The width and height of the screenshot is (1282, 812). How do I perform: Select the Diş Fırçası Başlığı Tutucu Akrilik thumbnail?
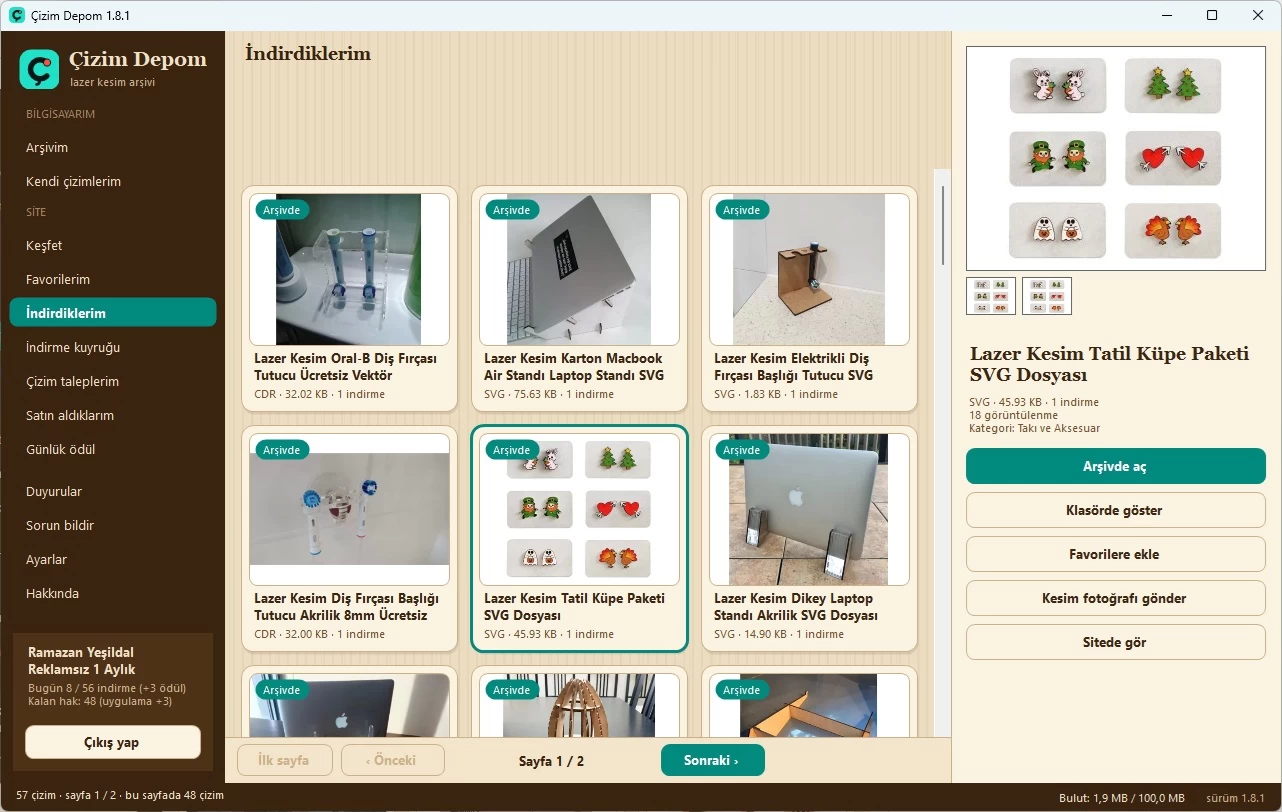pyautogui.click(x=349, y=510)
